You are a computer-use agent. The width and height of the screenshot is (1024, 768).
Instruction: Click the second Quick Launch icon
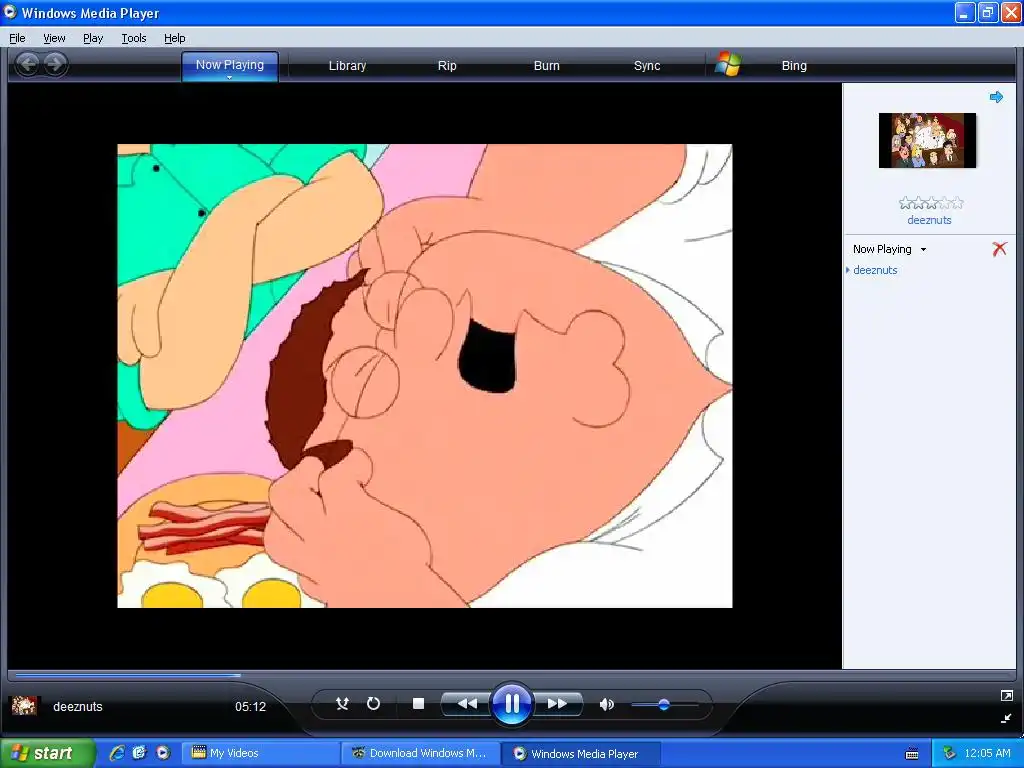coord(139,753)
